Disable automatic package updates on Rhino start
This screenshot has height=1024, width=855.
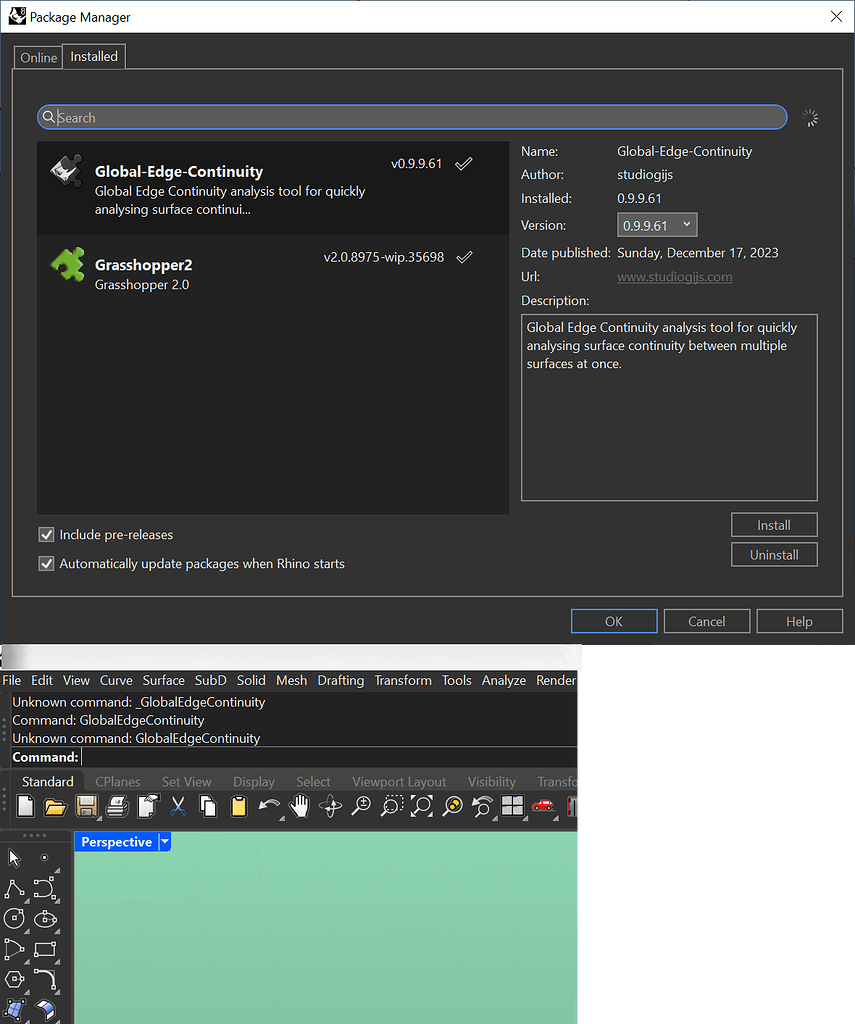click(46, 564)
